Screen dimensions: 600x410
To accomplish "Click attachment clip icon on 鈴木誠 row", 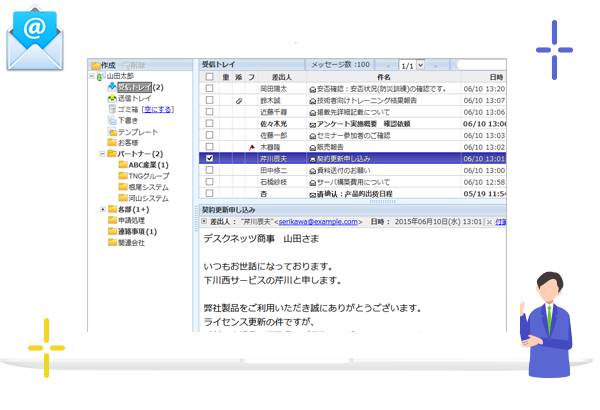I will click(x=237, y=102).
